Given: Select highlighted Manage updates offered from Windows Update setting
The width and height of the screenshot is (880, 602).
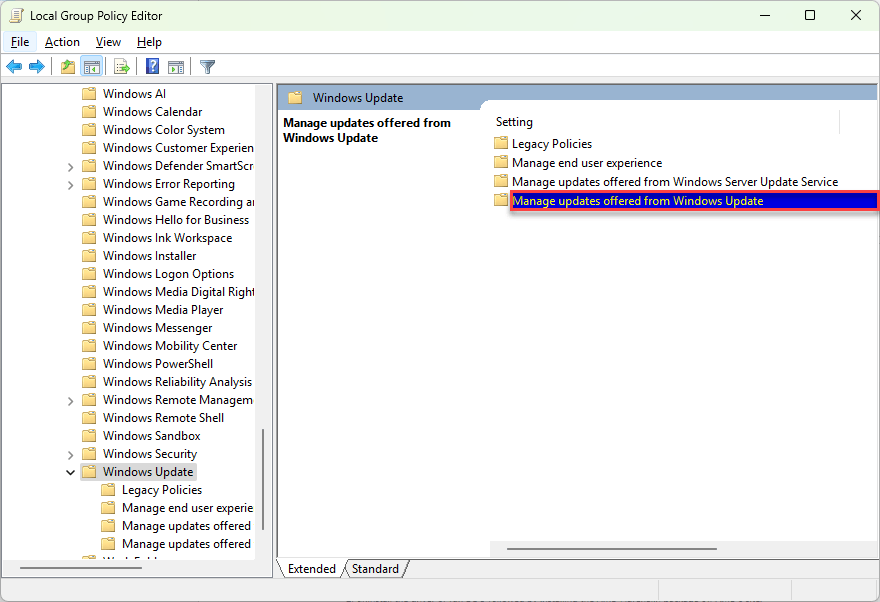Looking at the screenshot, I should pyautogui.click(x=694, y=201).
